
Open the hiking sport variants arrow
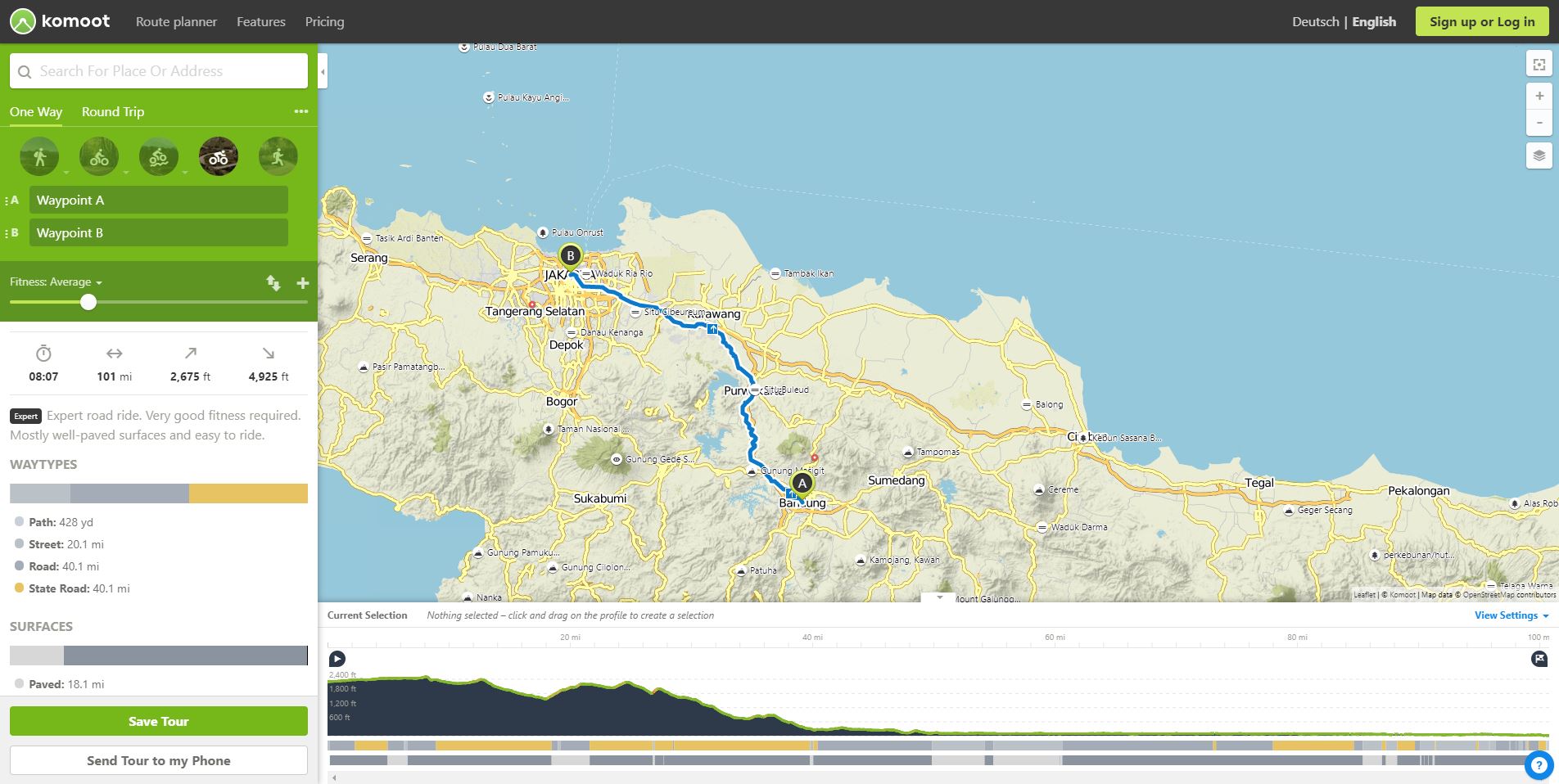(66, 173)
